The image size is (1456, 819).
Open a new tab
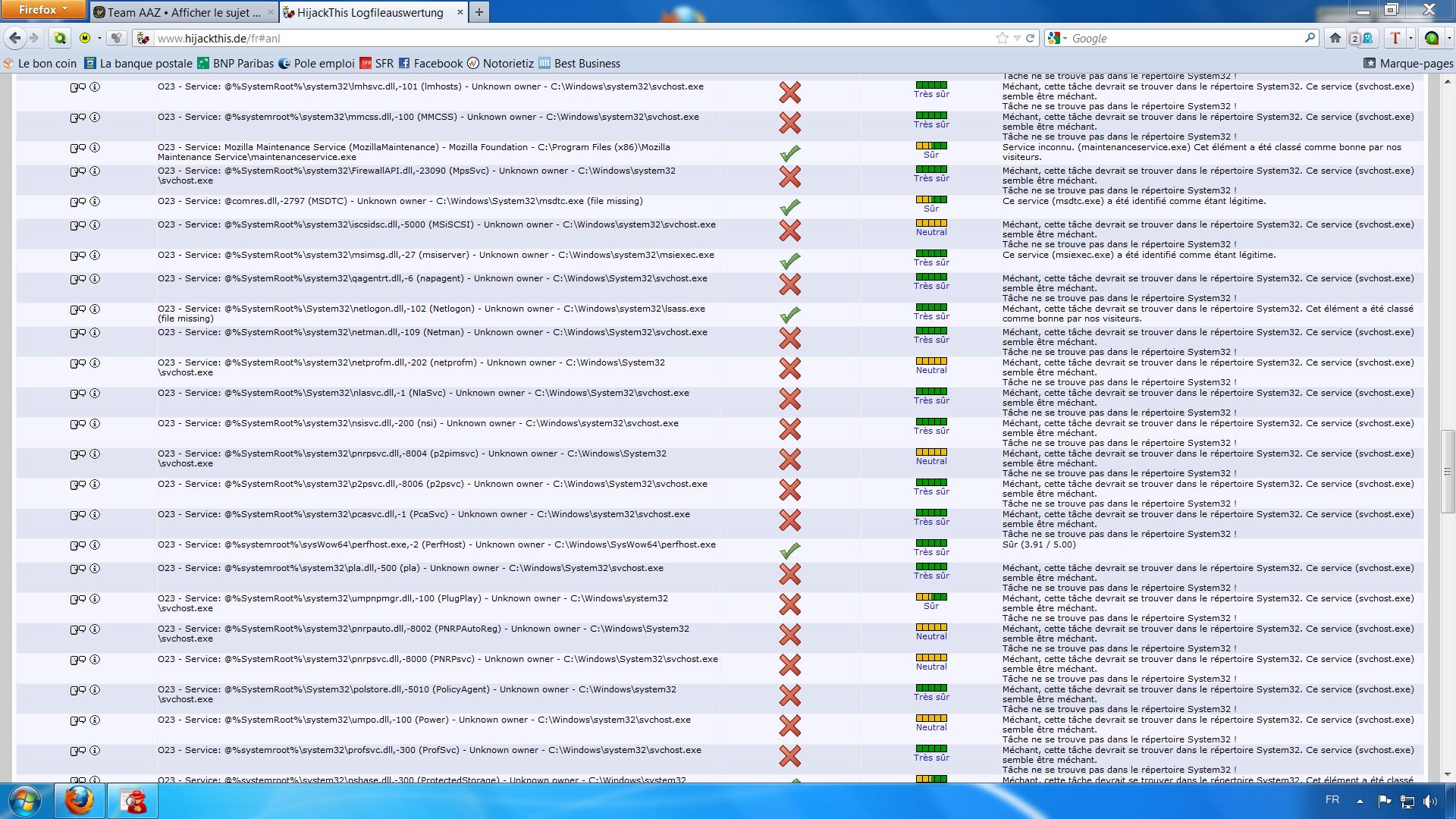point(479,12)
